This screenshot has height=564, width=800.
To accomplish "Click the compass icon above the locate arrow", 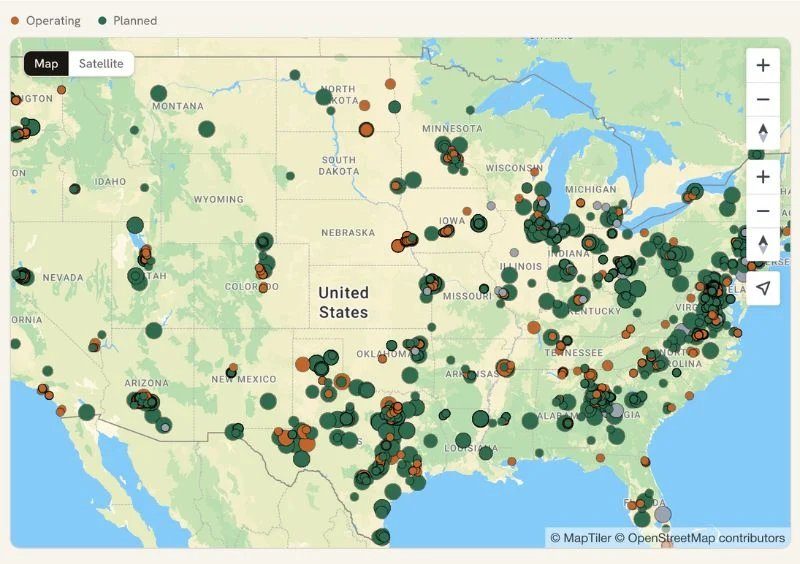I will [x=763, y=244].
